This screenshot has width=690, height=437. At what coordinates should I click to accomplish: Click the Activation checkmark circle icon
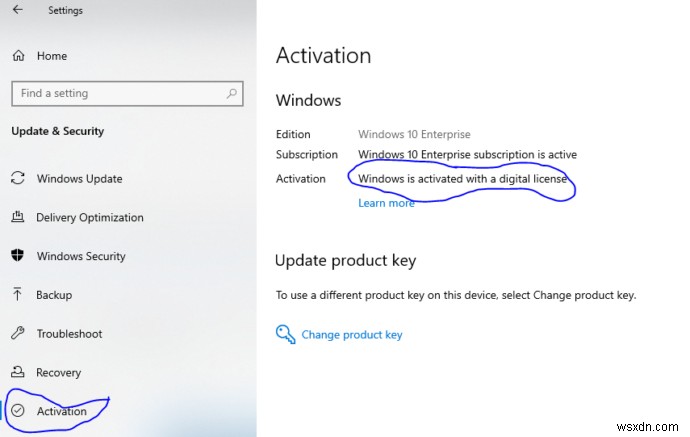point(18,411)
